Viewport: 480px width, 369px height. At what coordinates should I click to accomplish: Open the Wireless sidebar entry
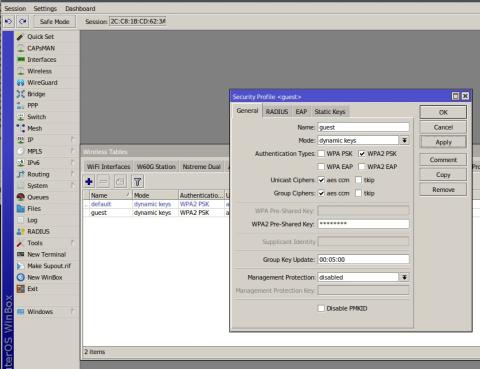point(39,71)
